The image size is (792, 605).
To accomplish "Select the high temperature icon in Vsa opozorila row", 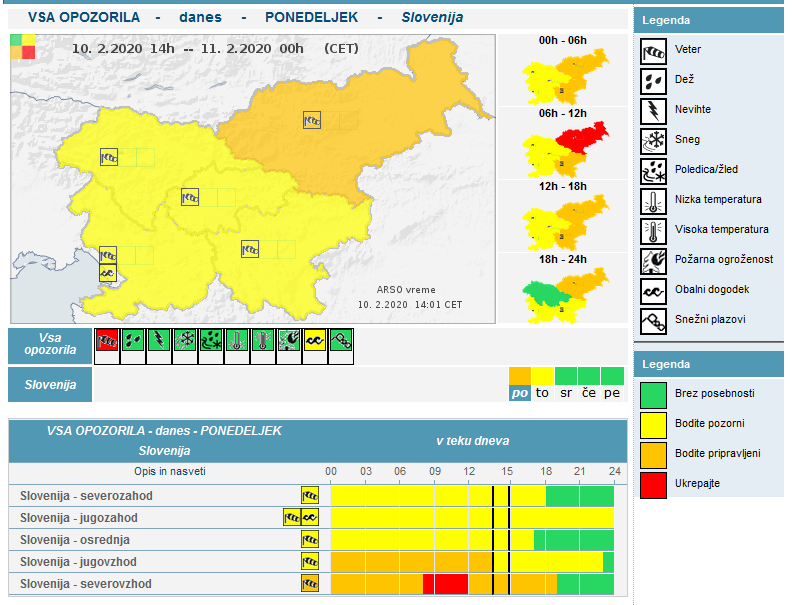I will click(263, 340).
